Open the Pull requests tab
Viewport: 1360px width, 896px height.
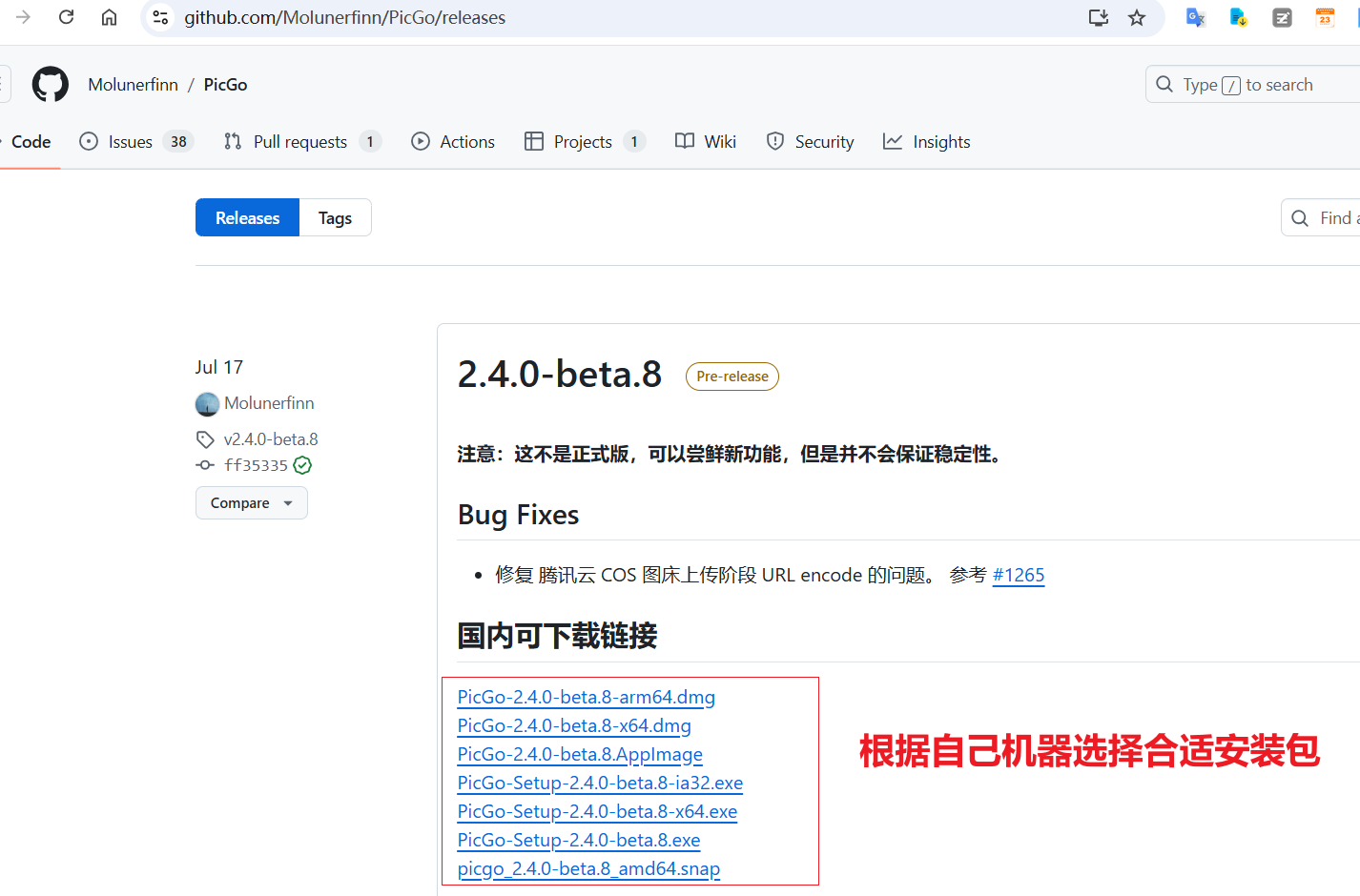click(301, 142)
